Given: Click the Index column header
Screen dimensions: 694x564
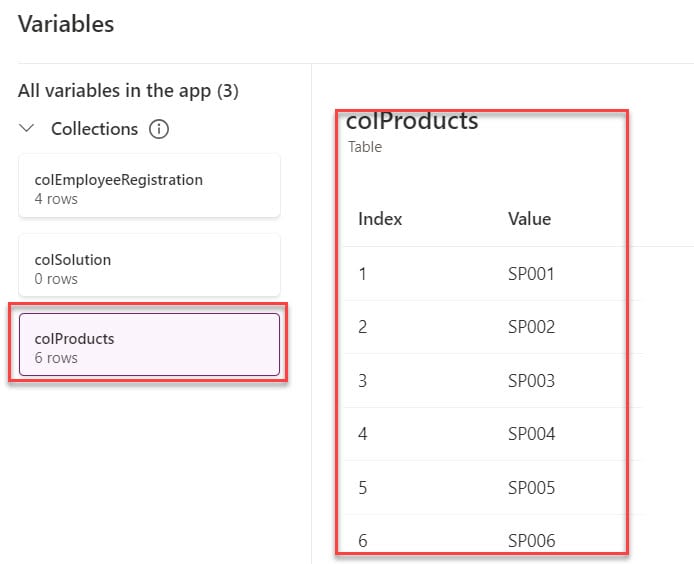Looking at the screenshot, I should [380, 219].
